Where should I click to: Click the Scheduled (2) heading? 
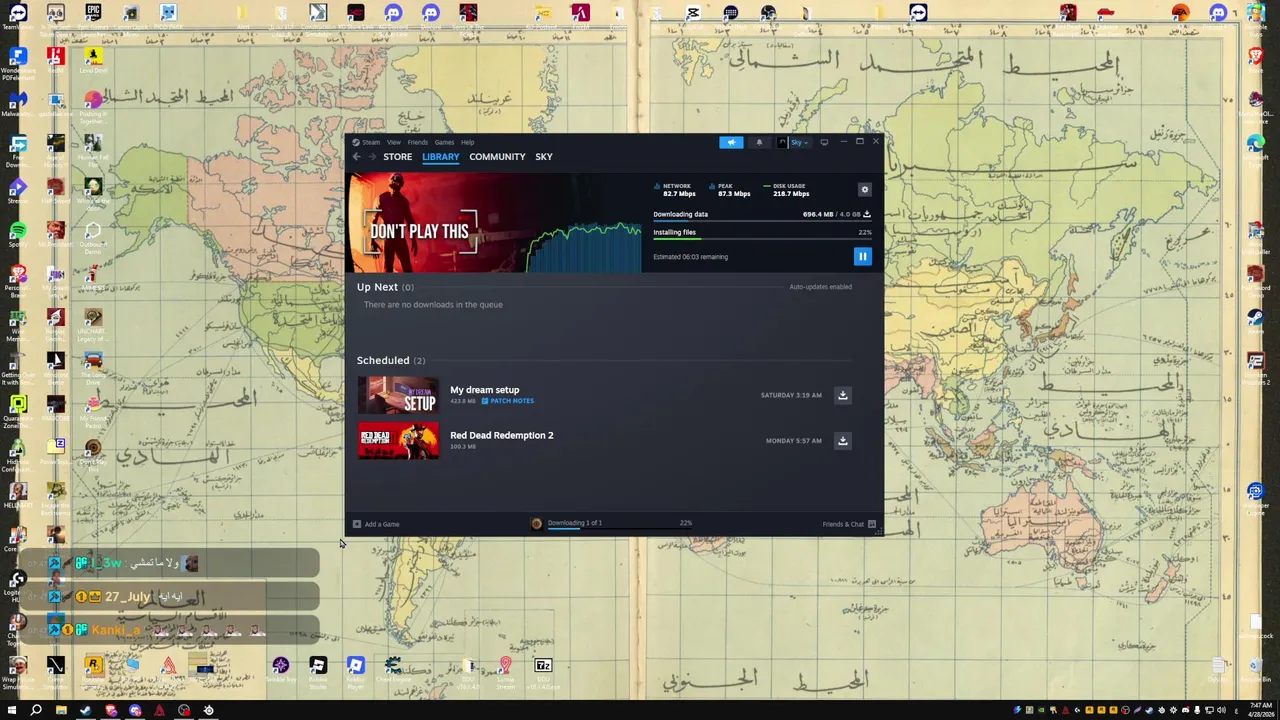(390, 360)
